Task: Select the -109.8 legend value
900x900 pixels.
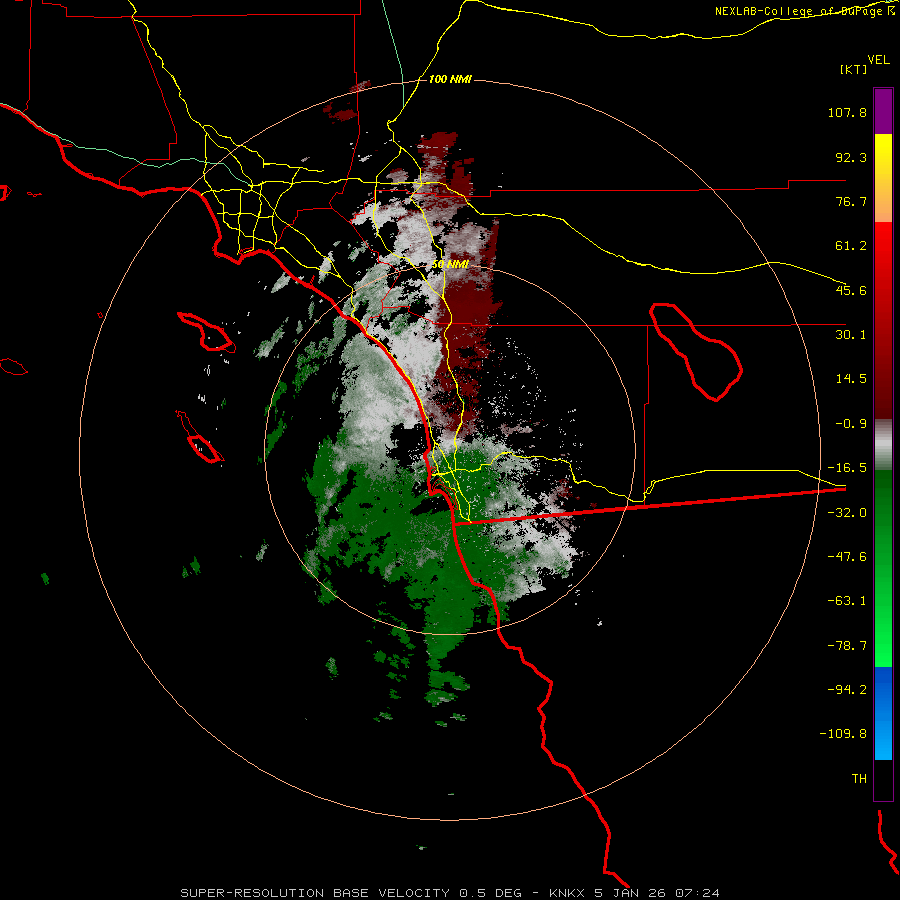Action: (843, 734)
